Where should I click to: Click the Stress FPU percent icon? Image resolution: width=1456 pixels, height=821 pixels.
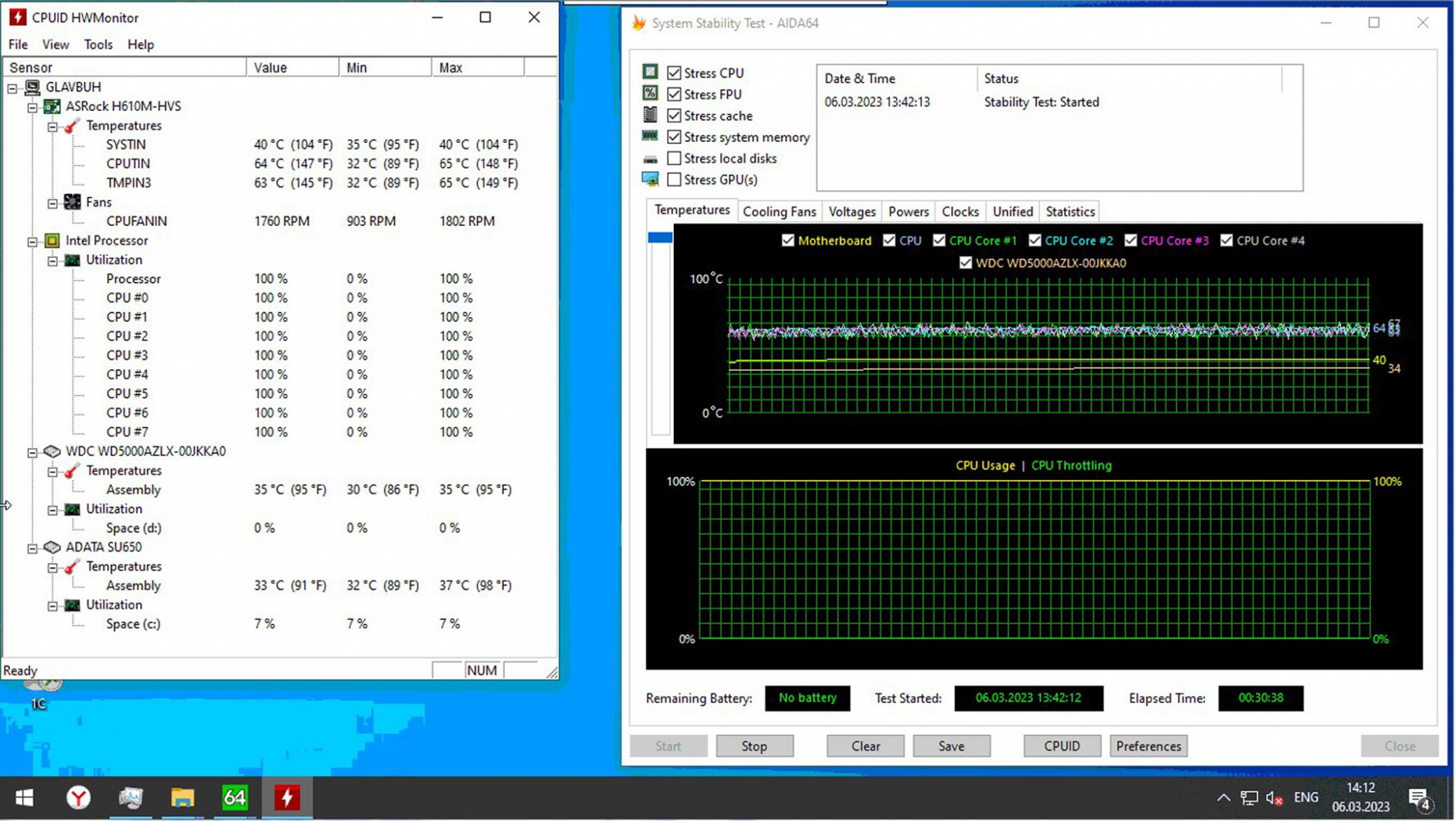click(x=650, y=93)
